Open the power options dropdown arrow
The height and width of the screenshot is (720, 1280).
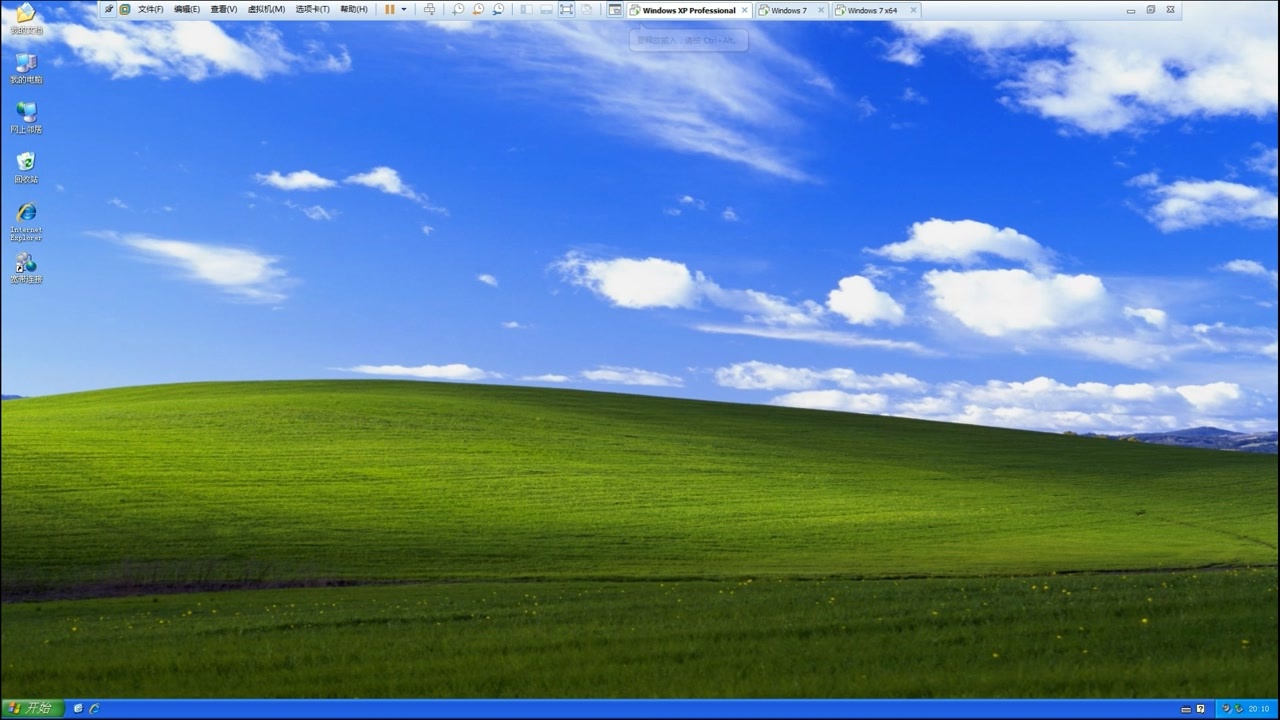pos(404,10)
